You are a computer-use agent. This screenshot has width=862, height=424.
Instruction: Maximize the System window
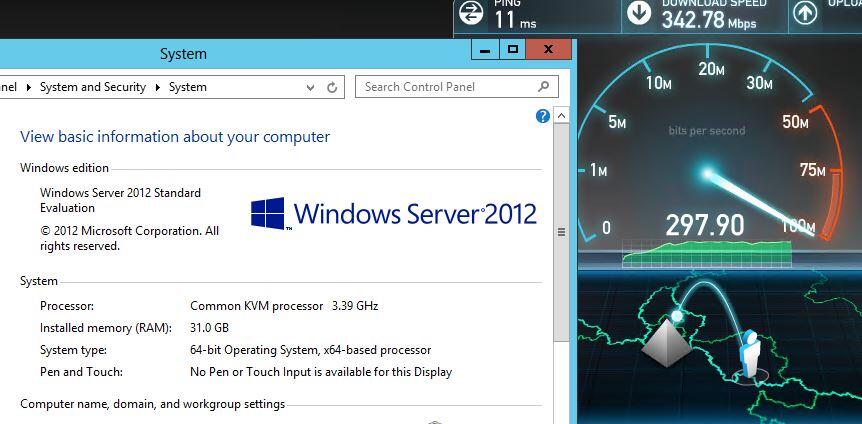512,49
